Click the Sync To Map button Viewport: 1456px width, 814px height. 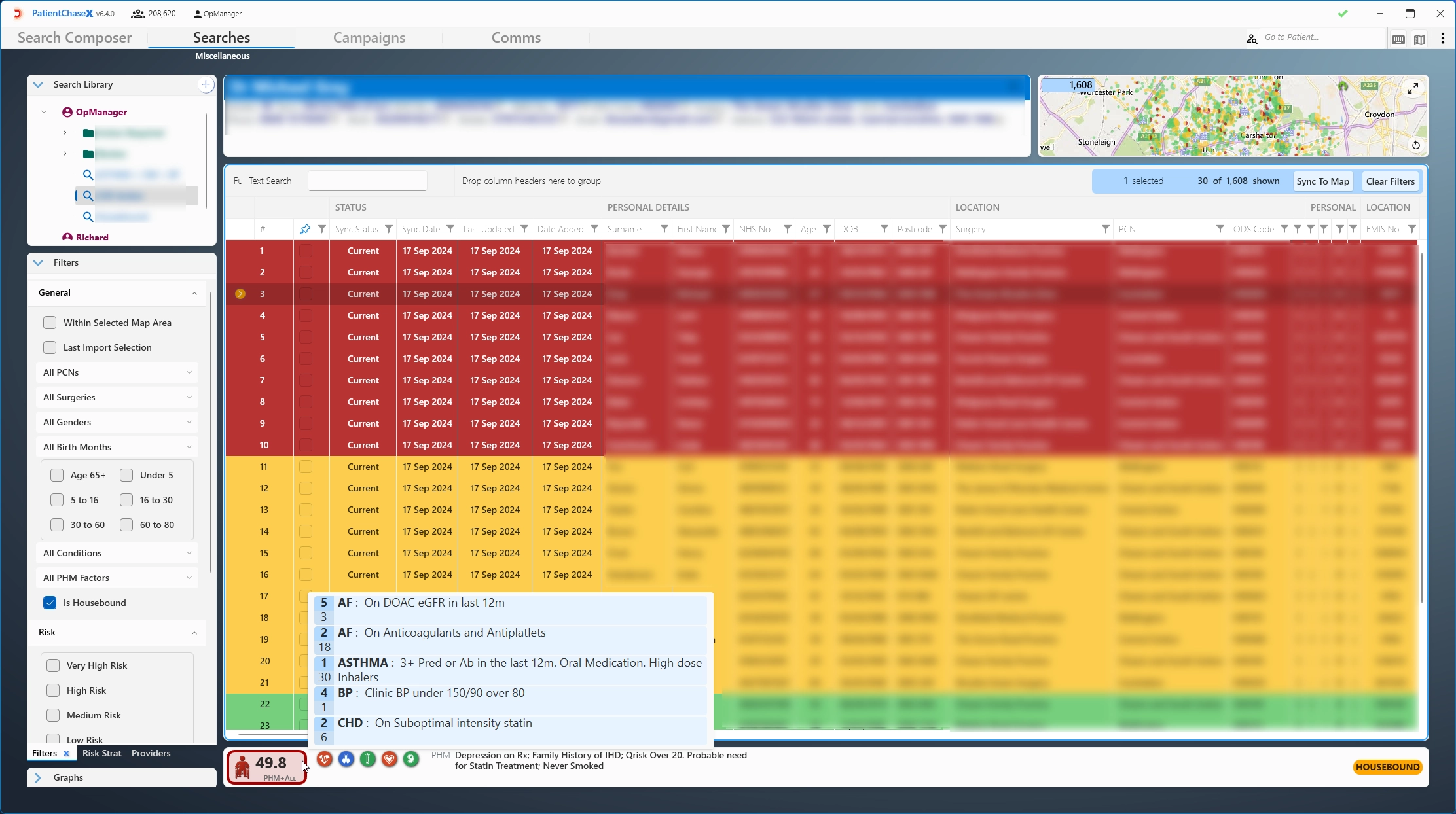tap(1322, 181)
